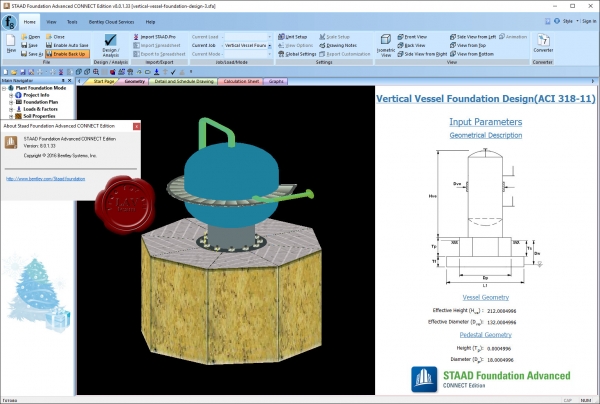600x404 pixels.
Task: Click blue download arrow in quick toolbar
Action: 157,72
